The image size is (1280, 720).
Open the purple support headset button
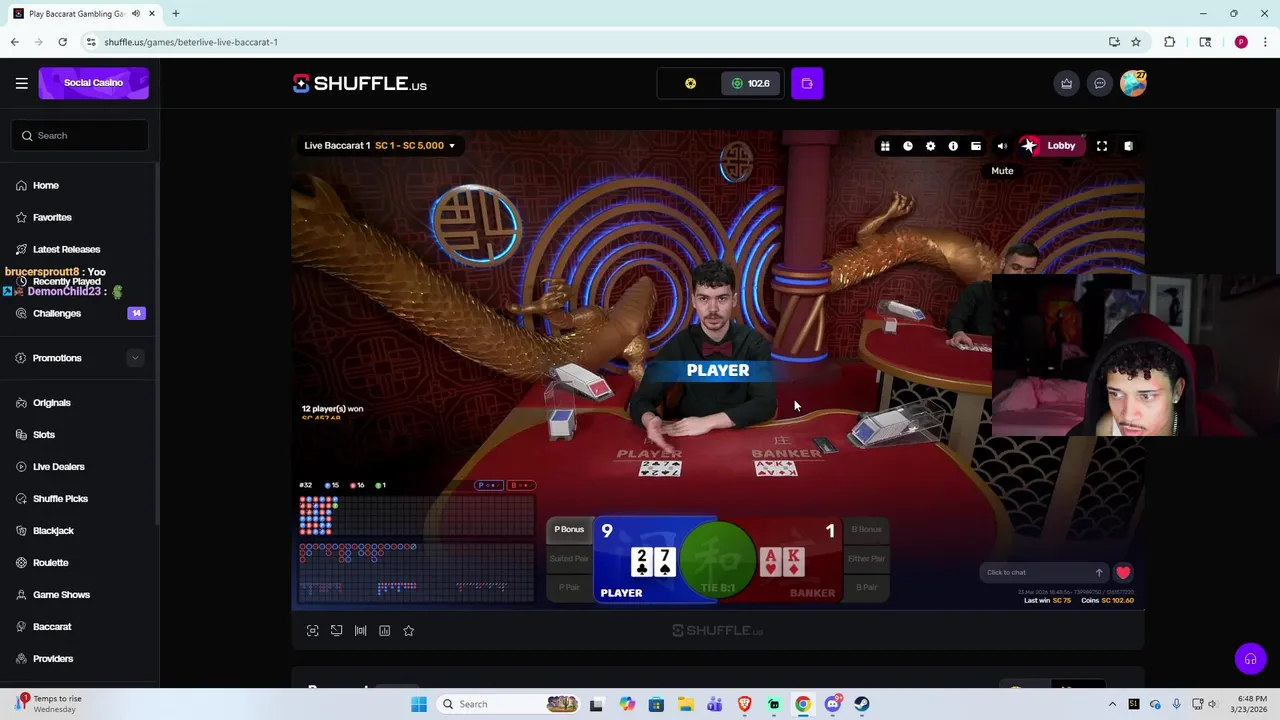click(1250, 659)
